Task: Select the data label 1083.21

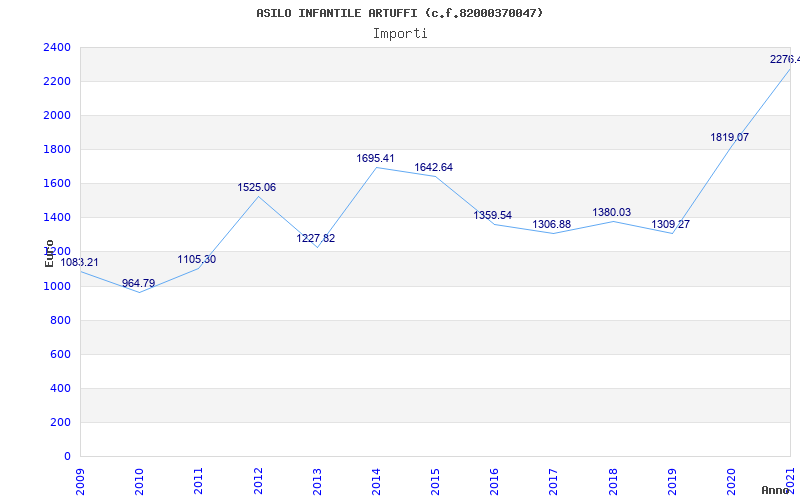Action: point(80,263)
